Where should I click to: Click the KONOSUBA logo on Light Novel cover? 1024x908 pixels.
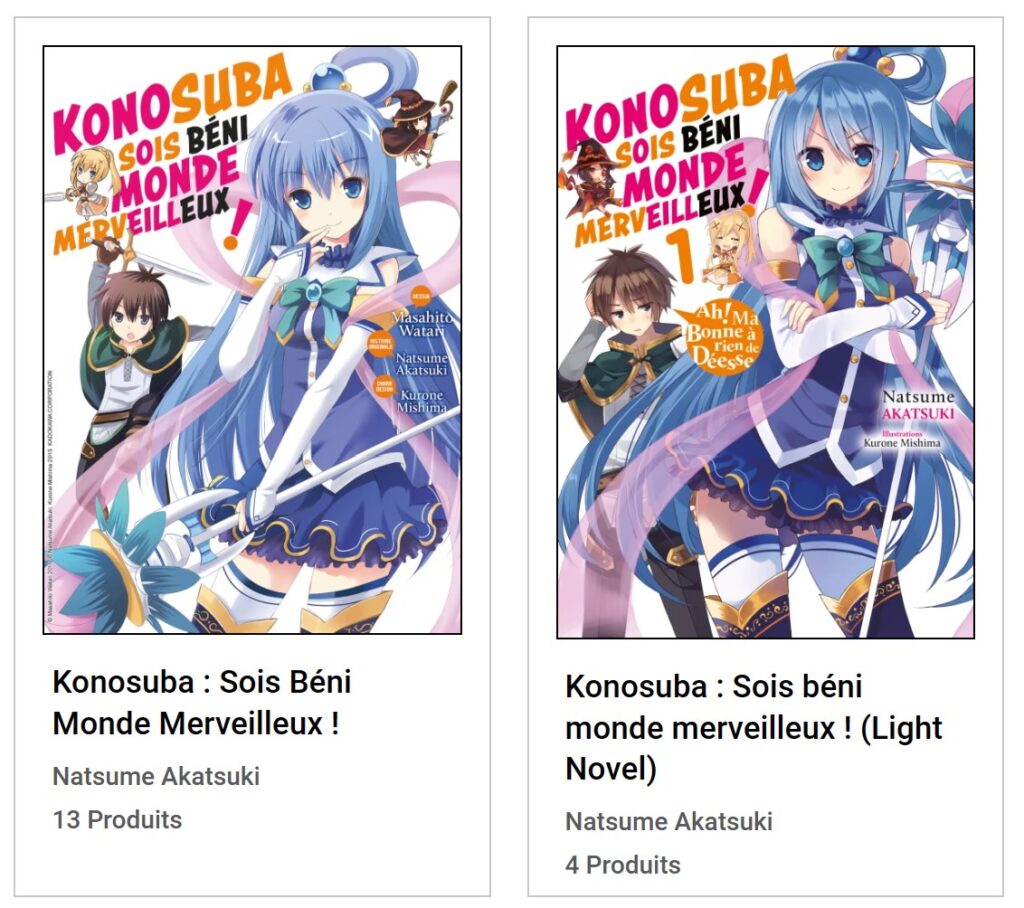679,101
